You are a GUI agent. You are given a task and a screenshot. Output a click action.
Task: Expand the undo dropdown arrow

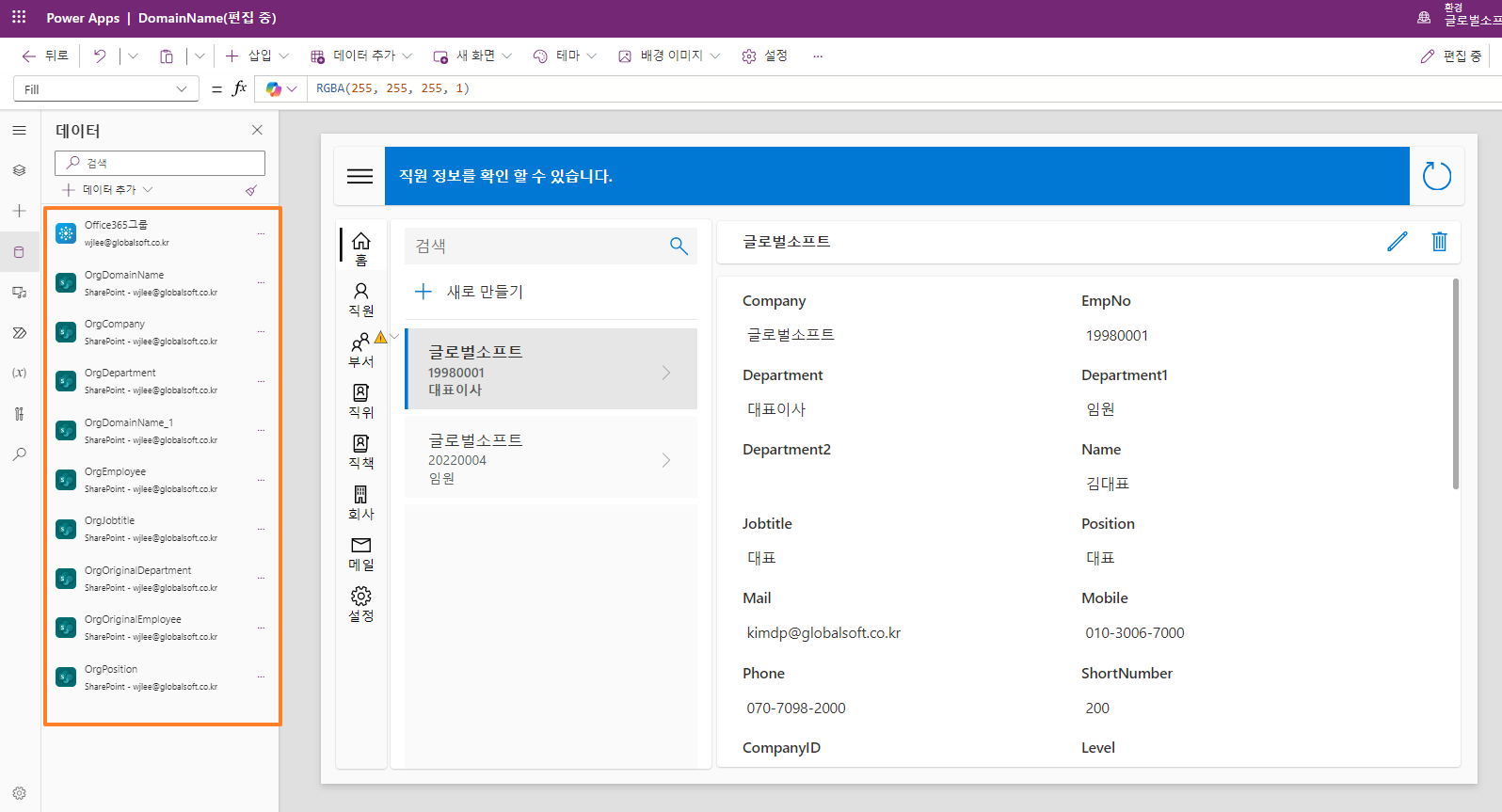(133, 56)
